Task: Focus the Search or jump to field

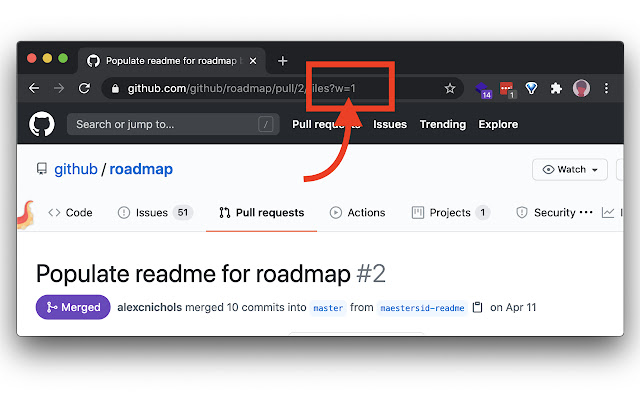Action: [173, 124]
